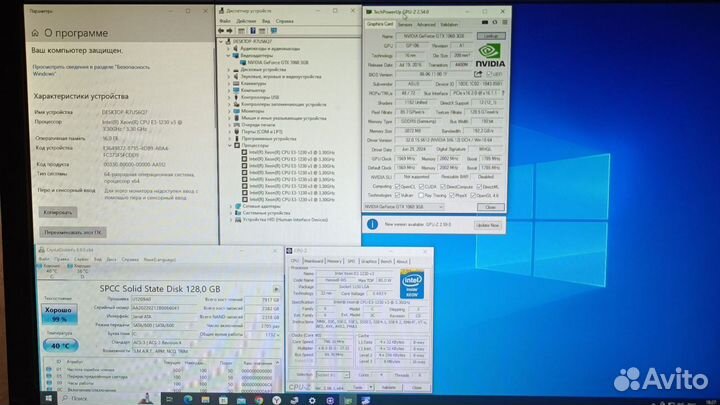
Task: Click the Копировать button in Settings
Action: click(x=58, y=212)
